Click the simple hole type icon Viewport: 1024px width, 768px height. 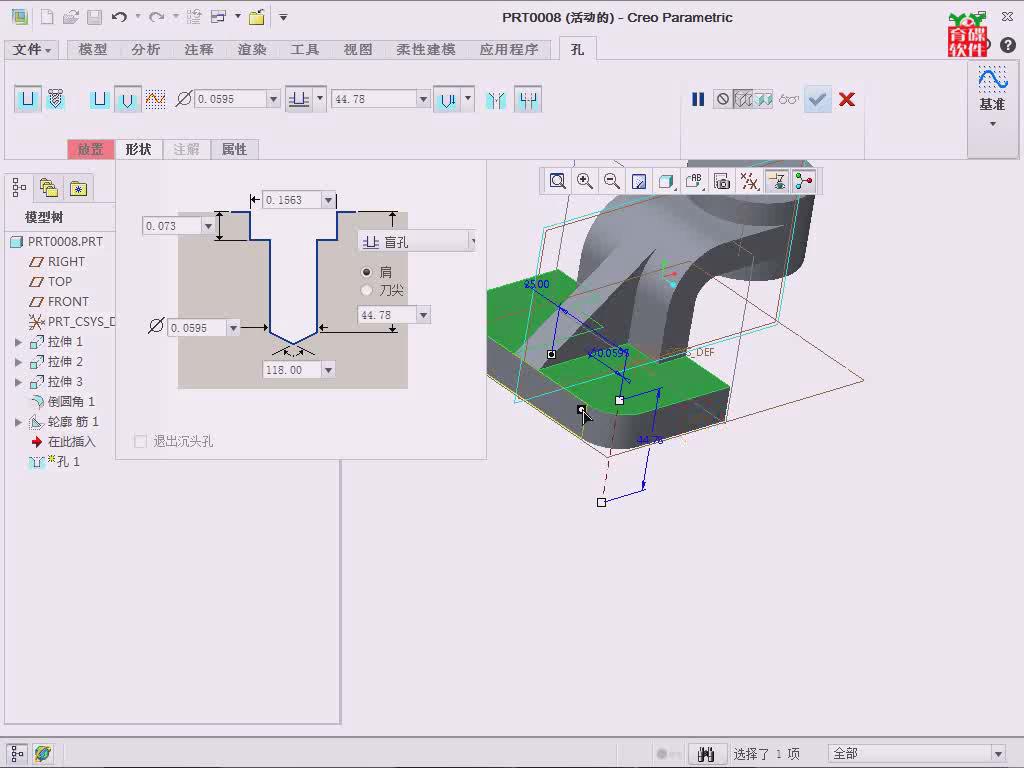tap(27, 99)
